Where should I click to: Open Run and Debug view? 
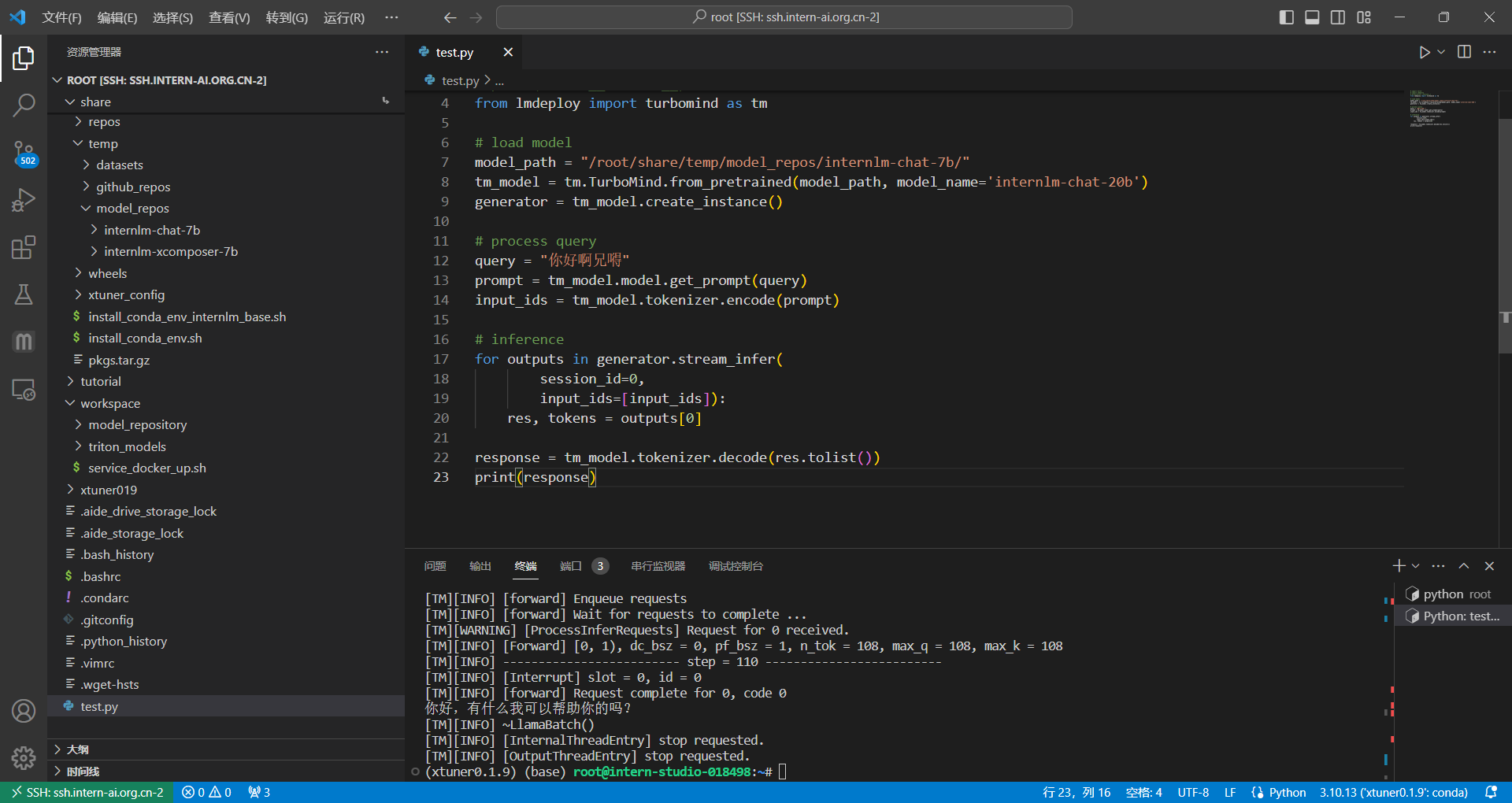24,200
